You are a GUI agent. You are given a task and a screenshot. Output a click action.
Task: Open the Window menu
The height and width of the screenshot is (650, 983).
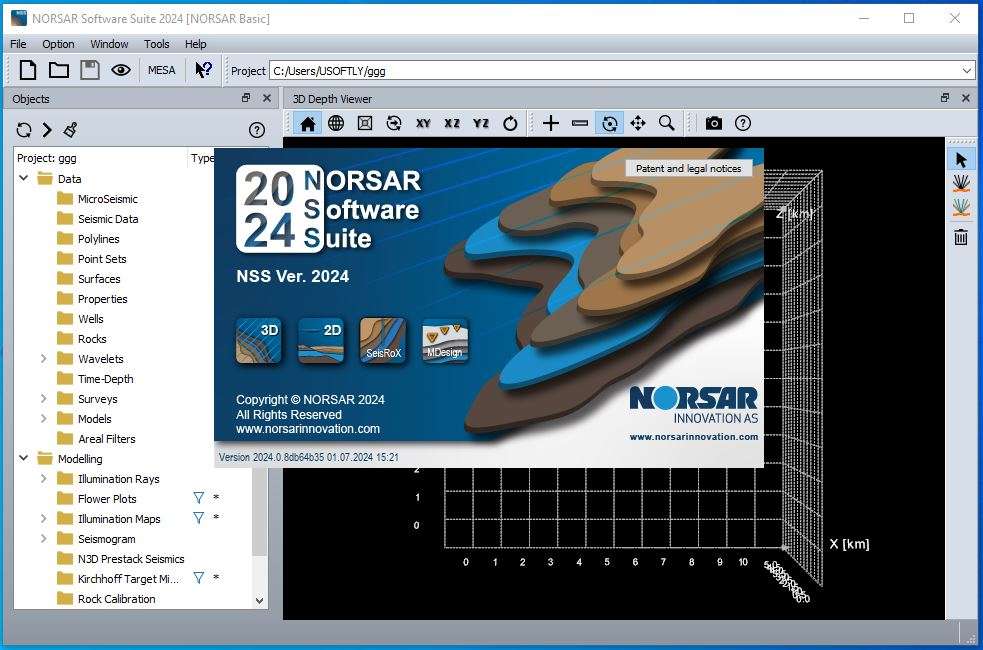pyautogui.click(x=109, y=44)
